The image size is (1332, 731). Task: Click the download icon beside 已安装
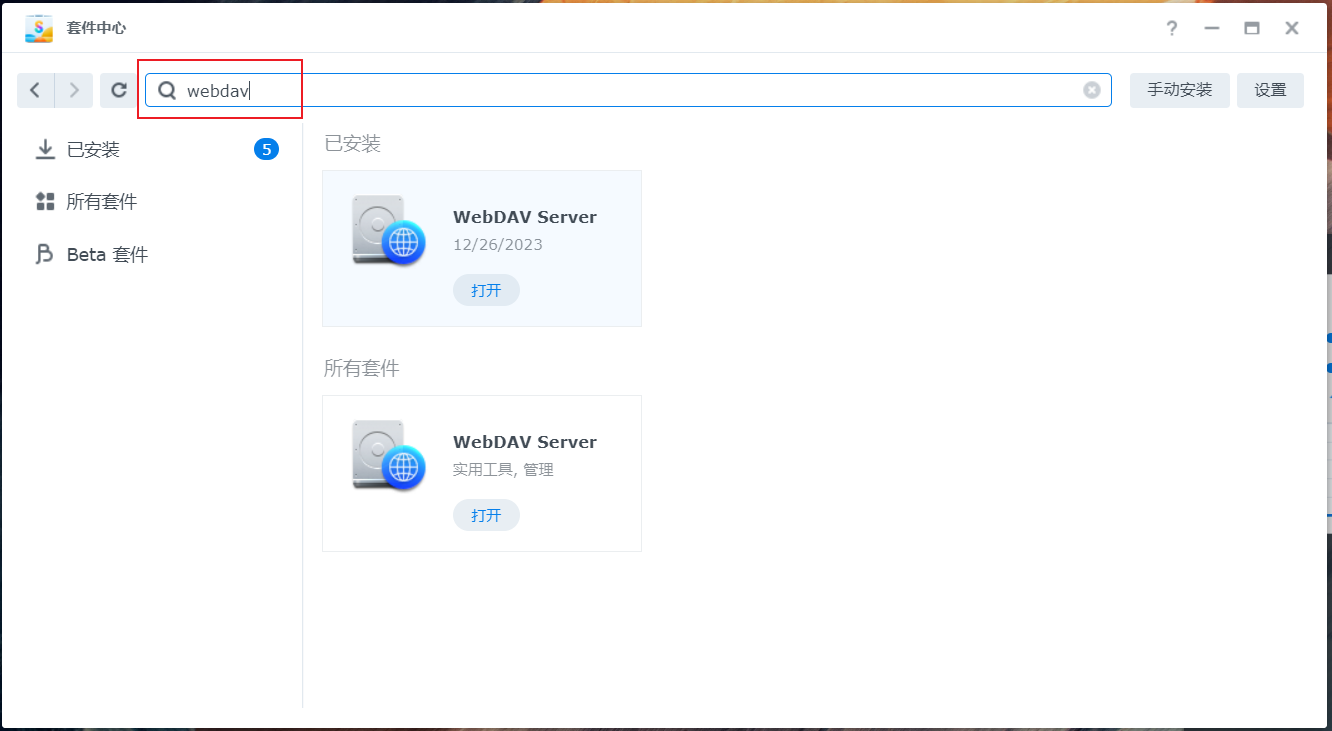coord(45,150)
